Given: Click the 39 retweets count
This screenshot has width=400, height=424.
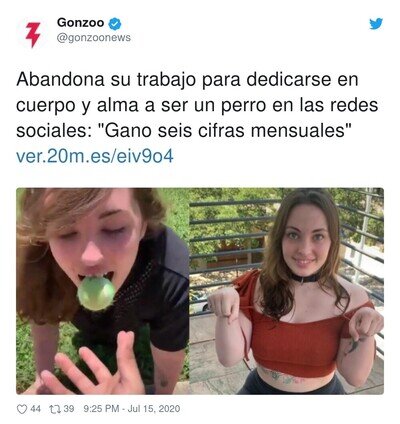Looking at the screenshot, I should pos(69,409).
